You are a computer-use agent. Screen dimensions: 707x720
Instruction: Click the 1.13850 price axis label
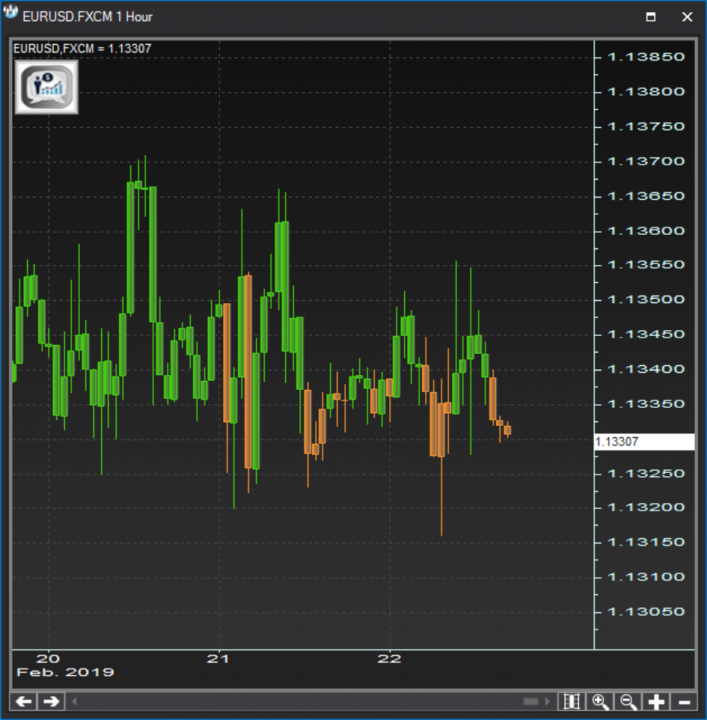(x=646, y=57)
